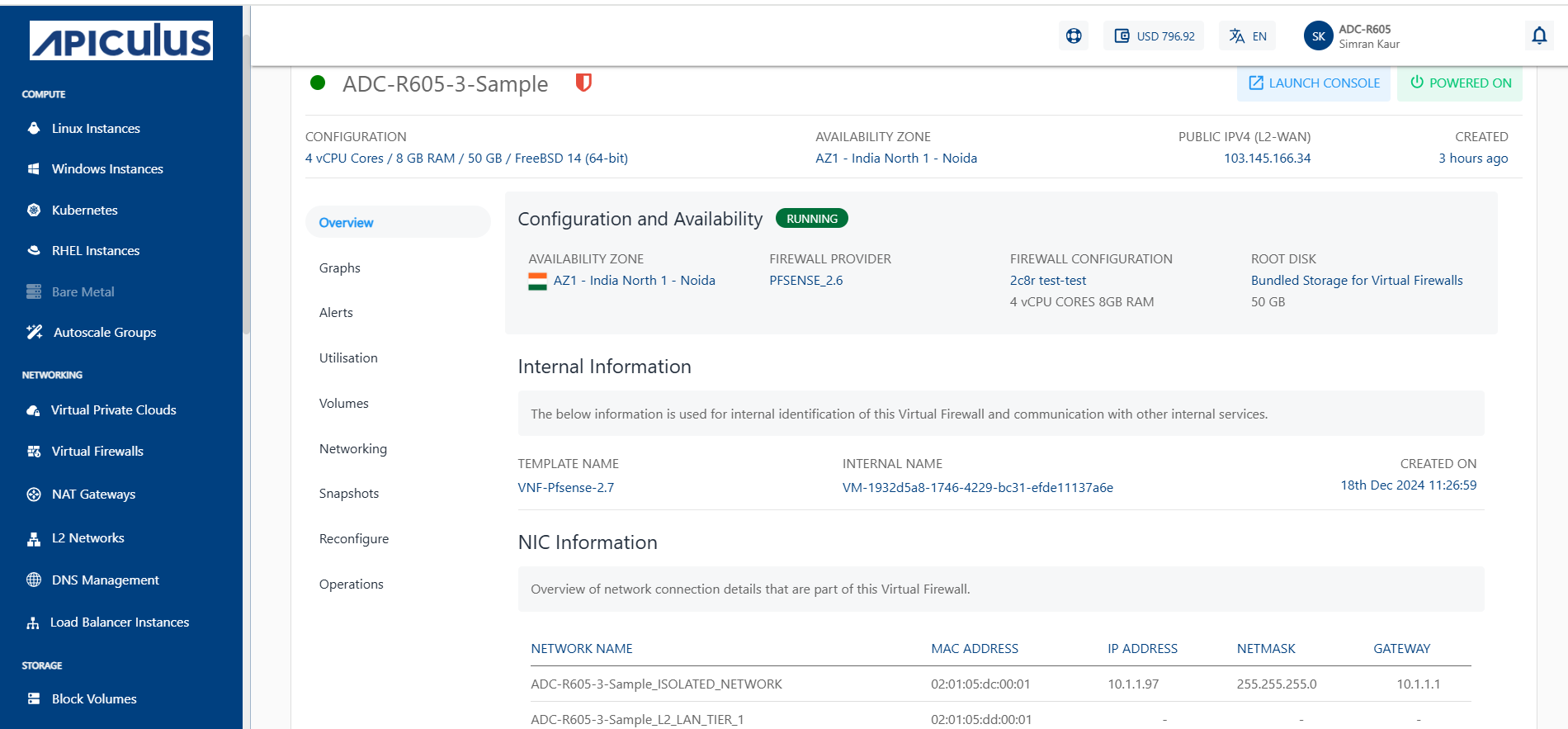Switch to the Networking tab
The width and height of the screenshot is (1568, 729).
(353, 448)
